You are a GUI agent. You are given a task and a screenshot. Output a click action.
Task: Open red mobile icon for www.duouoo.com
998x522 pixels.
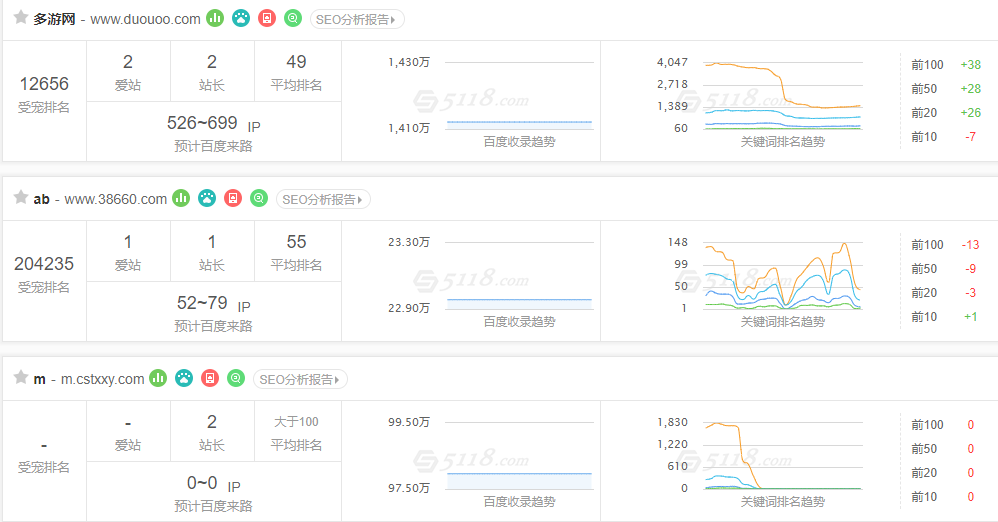click(x=267, y=18)
